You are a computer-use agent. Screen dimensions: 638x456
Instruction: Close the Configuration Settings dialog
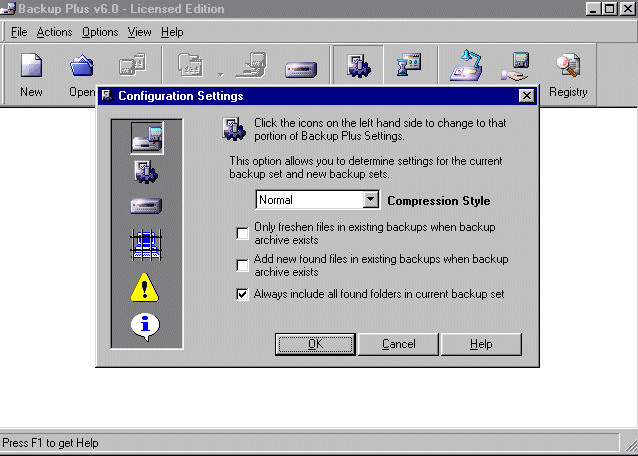pos(527,96)
